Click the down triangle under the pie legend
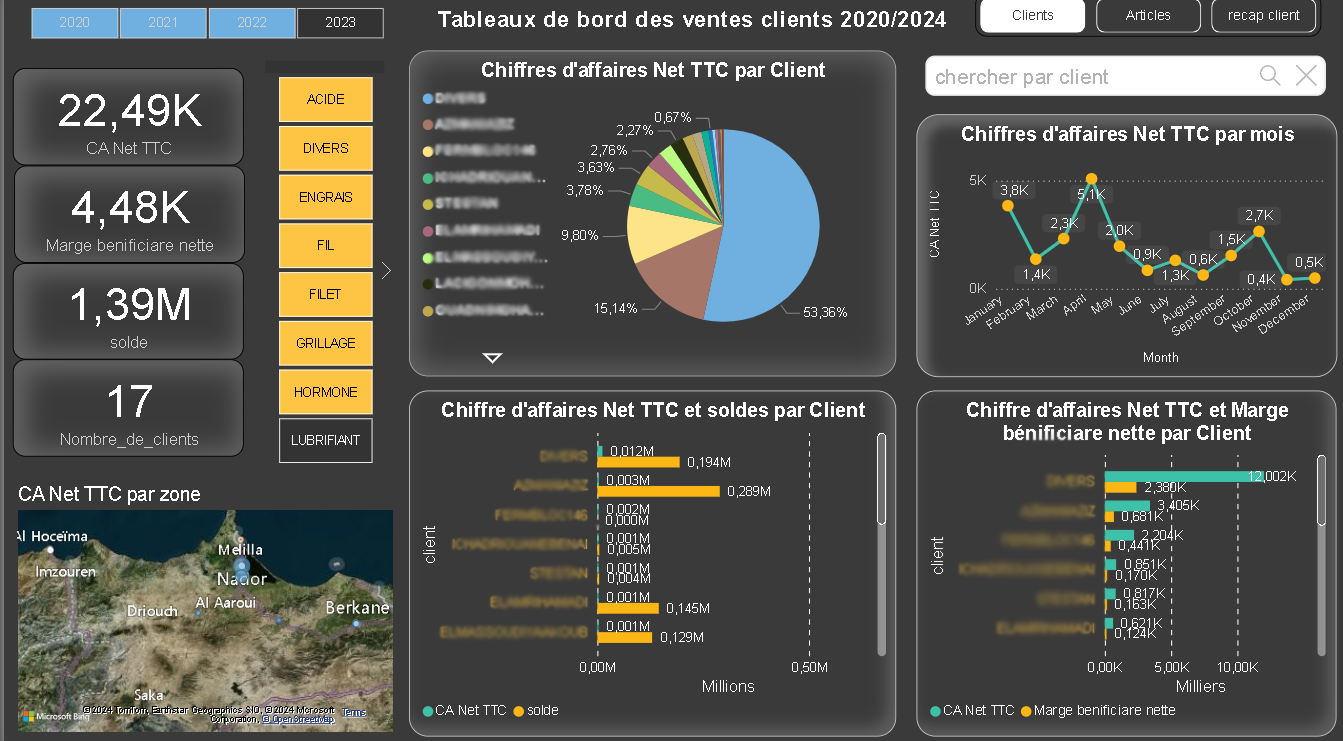This screenshot has height=741, width=1343. [x=492, y=357]
